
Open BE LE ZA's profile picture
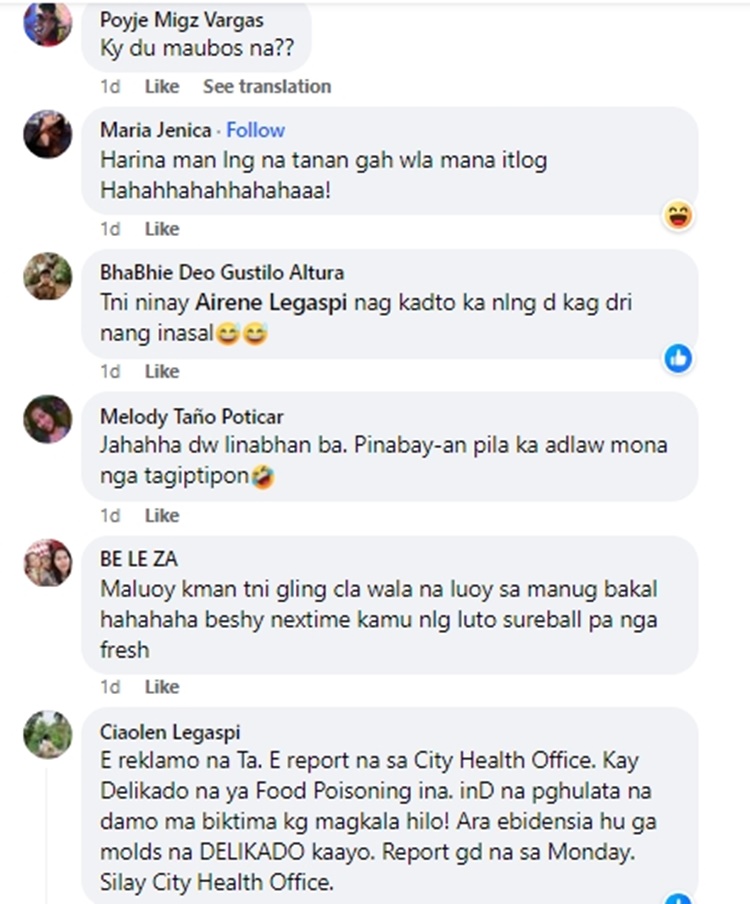[x=47, y=563]
